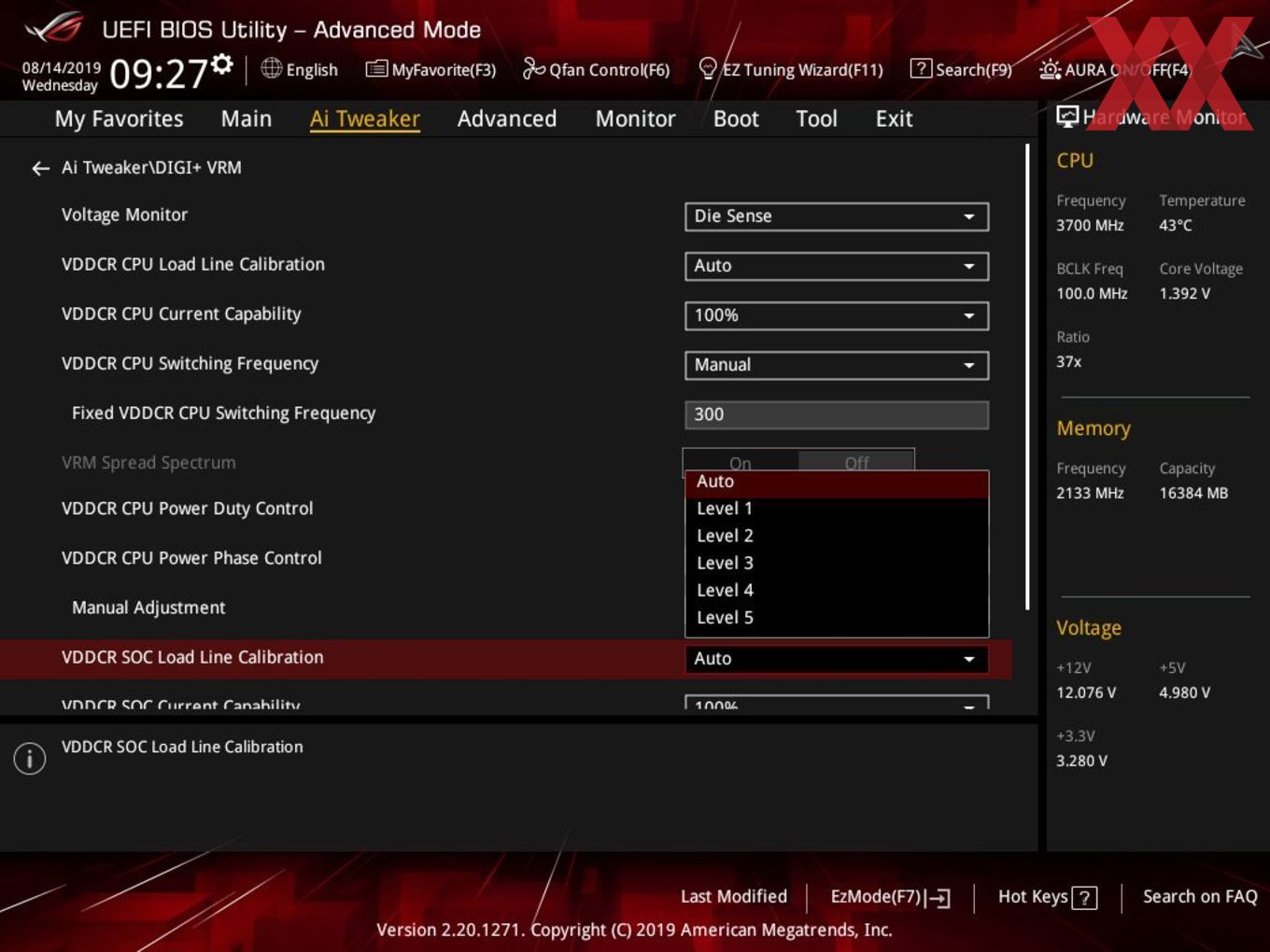Set VRM Spread Spectrum to Off
Viewport: 1270px width, 952px height.
tap(856, 462)
